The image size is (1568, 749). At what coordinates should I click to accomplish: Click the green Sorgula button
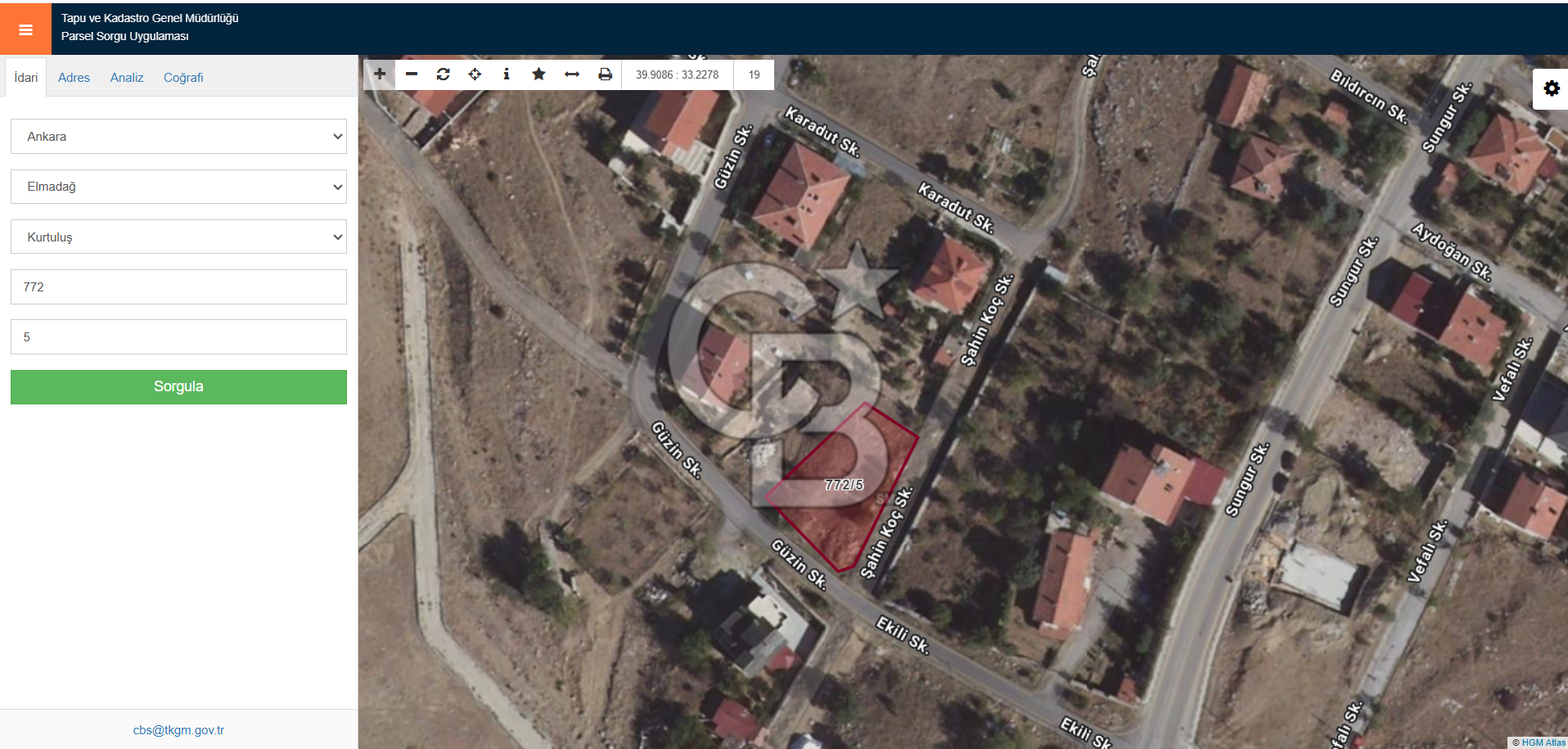coord(178,387)
